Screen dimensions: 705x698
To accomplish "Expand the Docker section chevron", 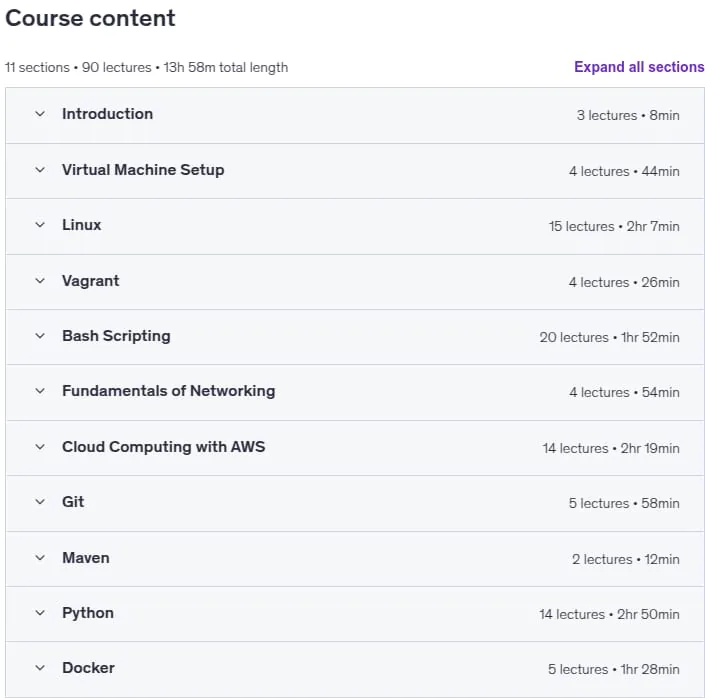I will [x=40, y=668].
